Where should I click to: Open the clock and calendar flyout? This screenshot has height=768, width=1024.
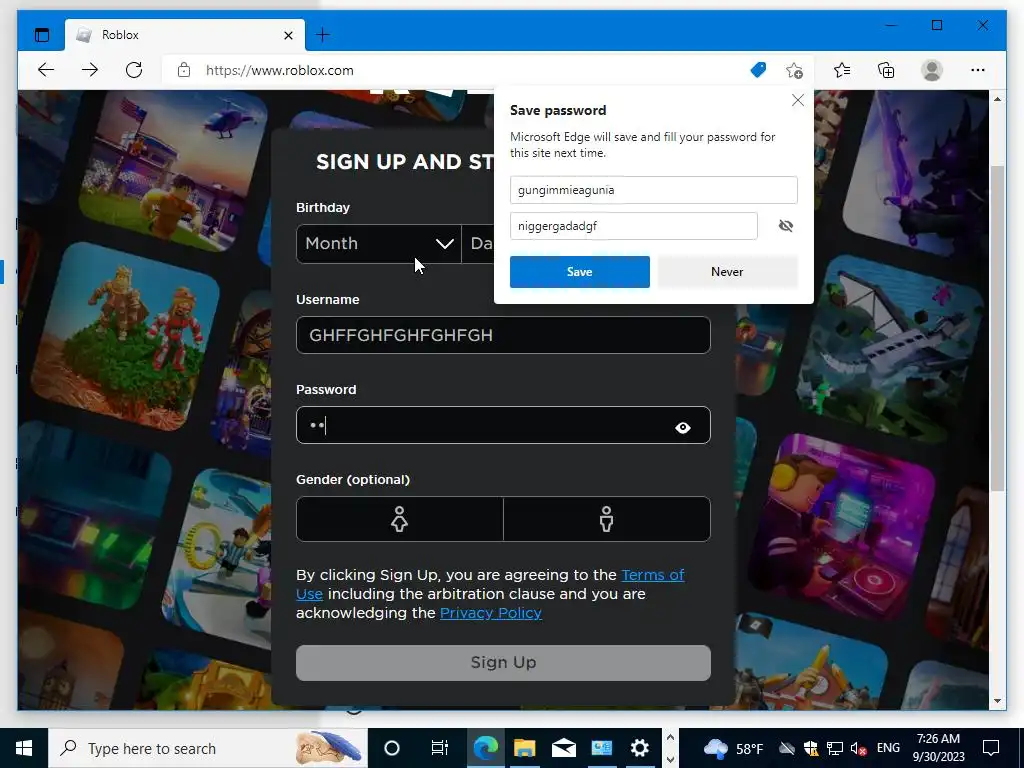[938, 748]
